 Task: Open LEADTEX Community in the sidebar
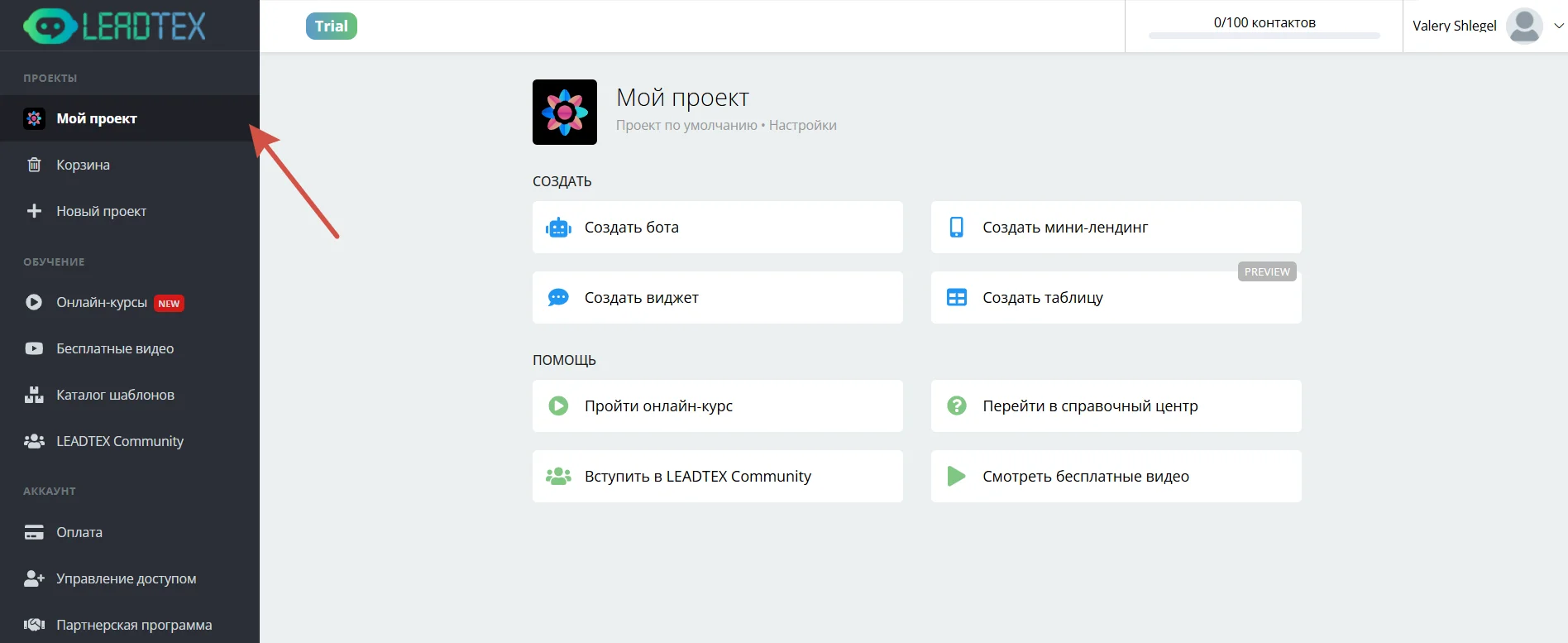coord(130,441)
